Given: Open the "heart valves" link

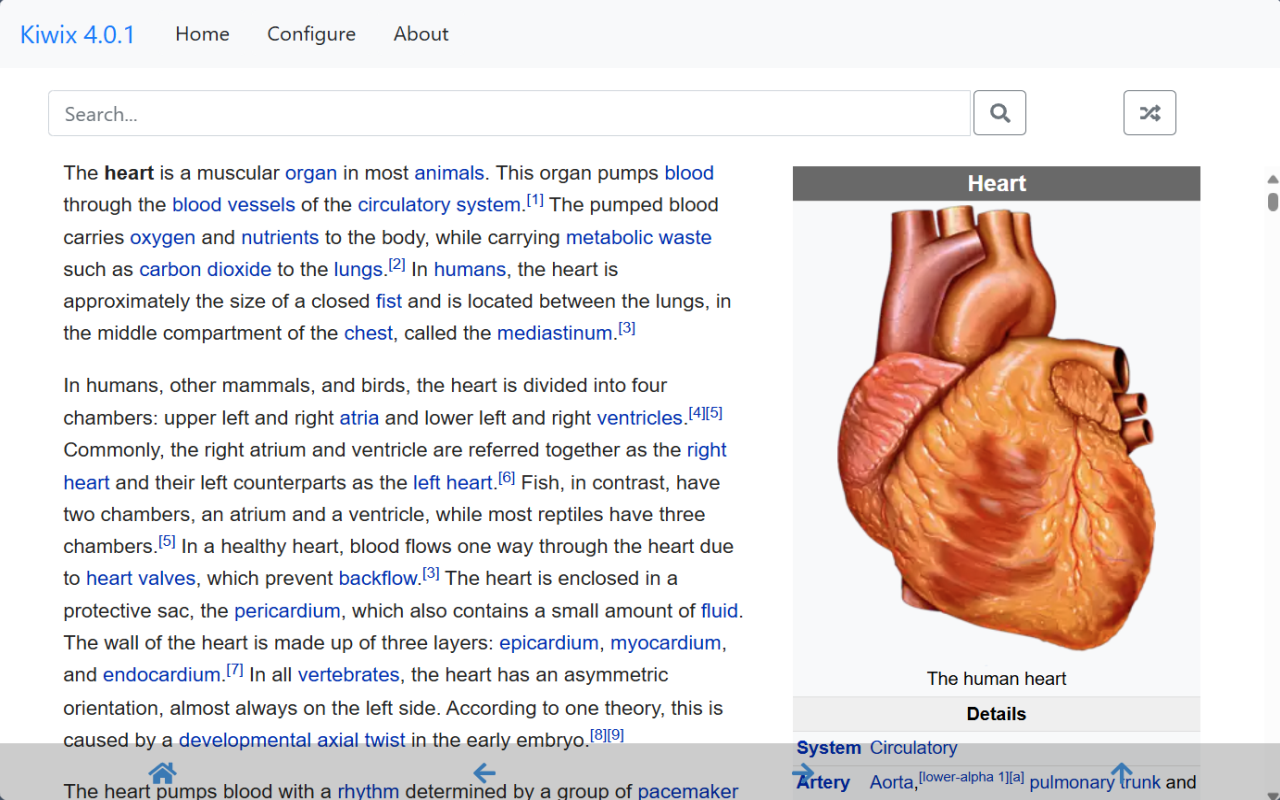Looking at the screenshot, I should point(141,578).
